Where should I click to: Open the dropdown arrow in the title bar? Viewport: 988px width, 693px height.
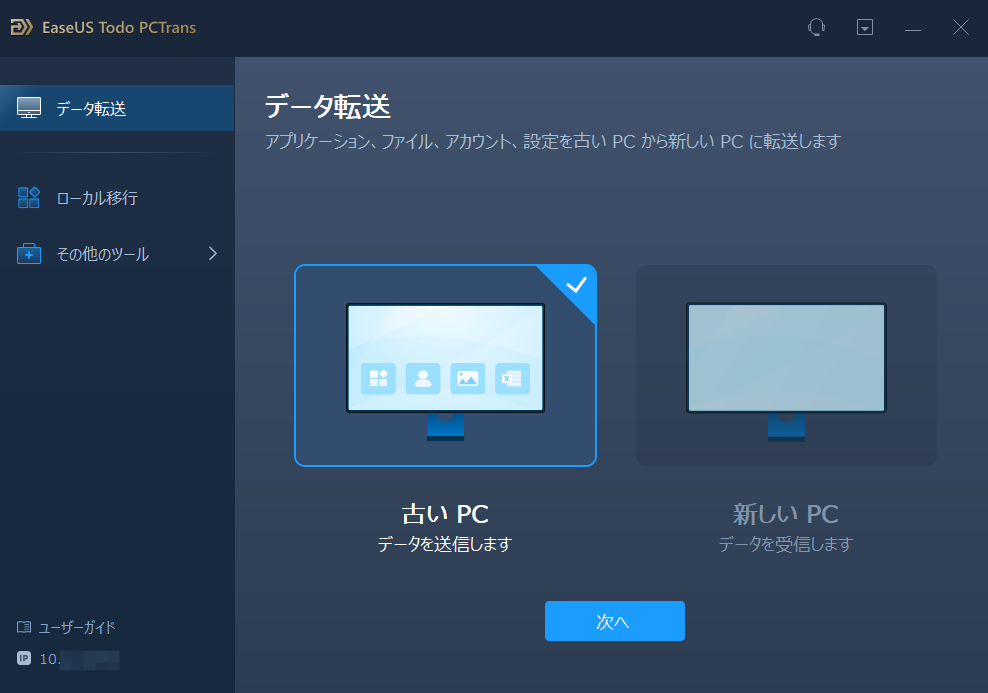pyautogui.click(x=863, y=27)
